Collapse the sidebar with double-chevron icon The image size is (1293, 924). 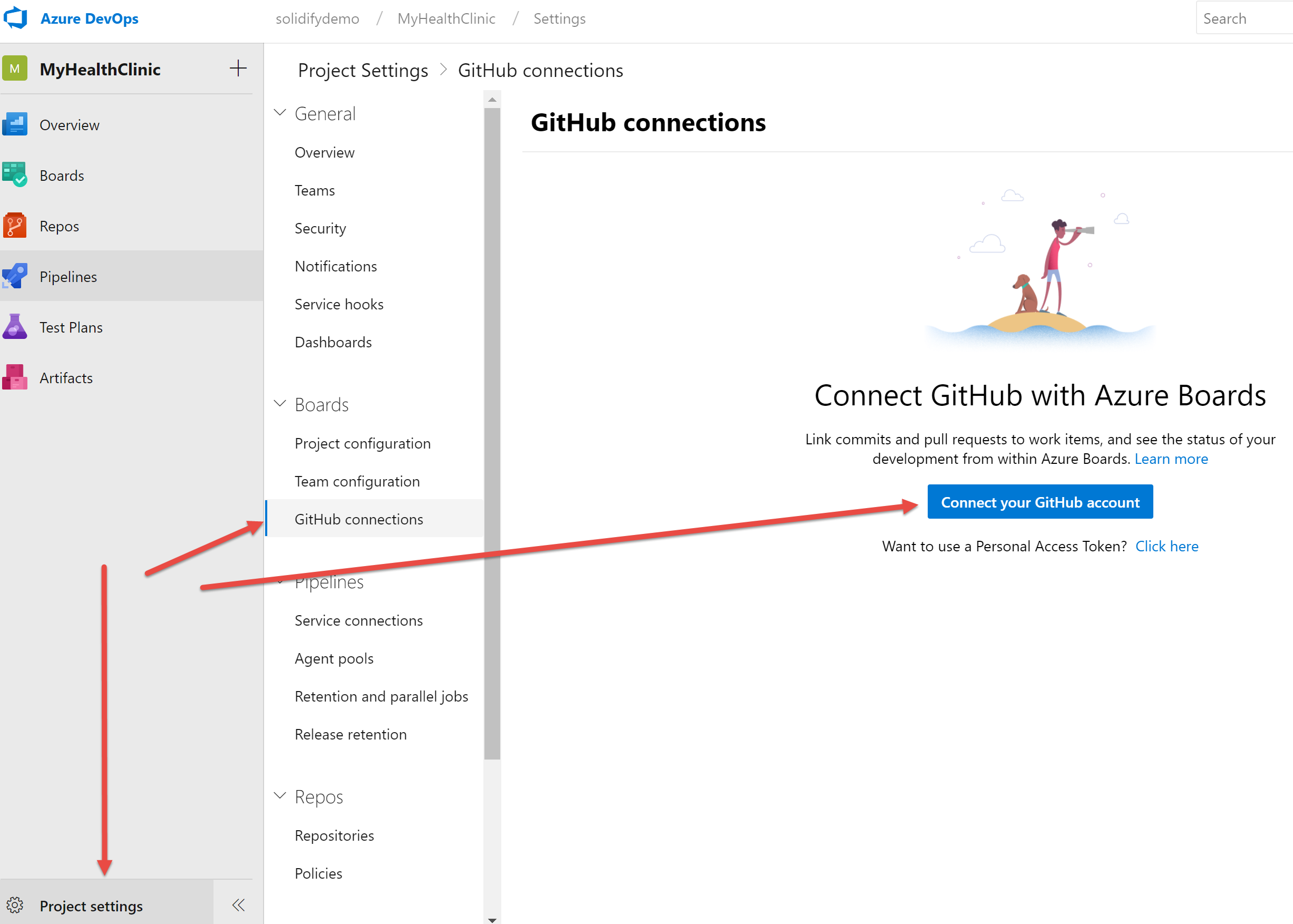coord(238,905)
